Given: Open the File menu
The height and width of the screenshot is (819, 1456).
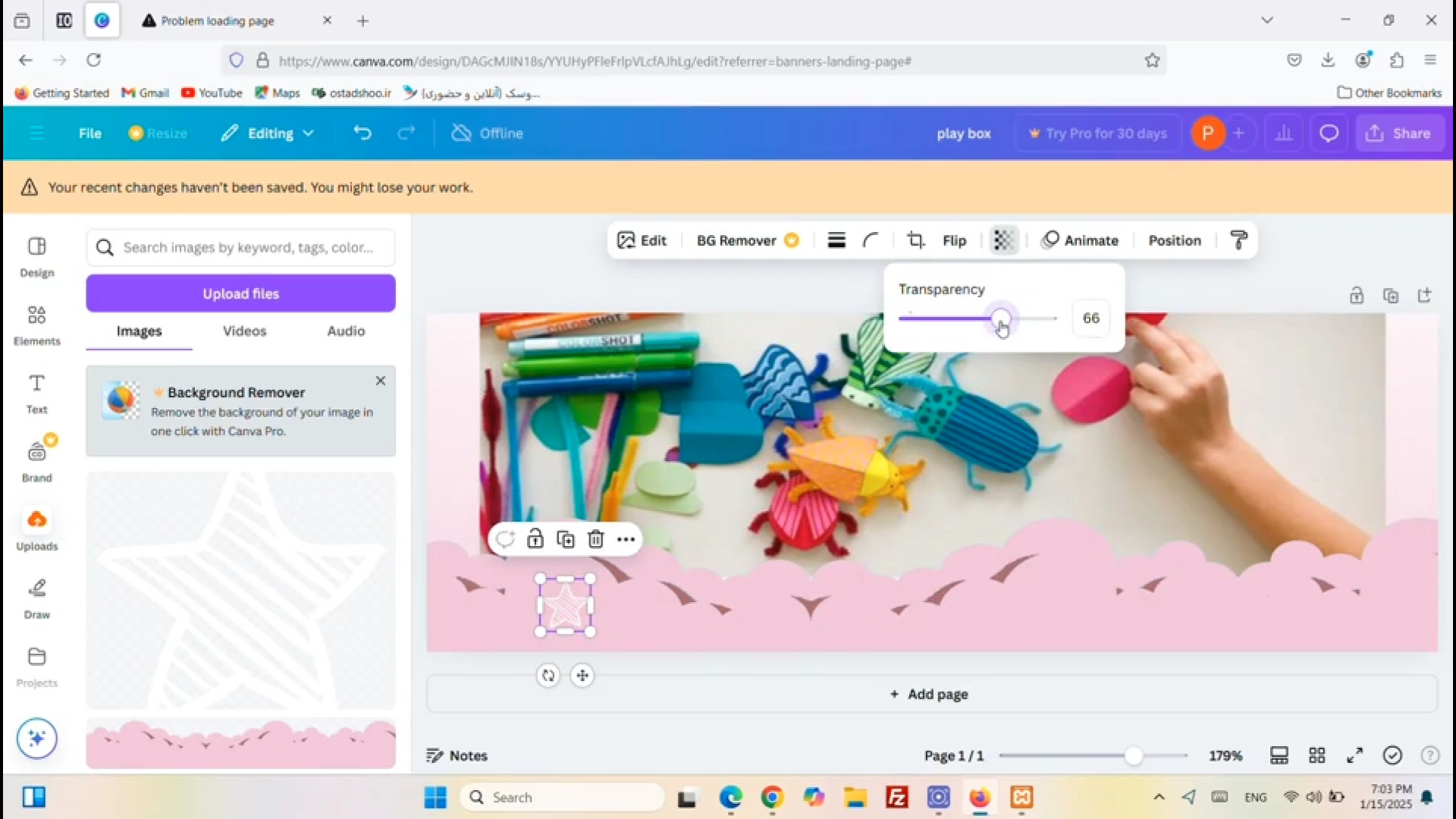Looking at the screenshot, I should point(89,133).
